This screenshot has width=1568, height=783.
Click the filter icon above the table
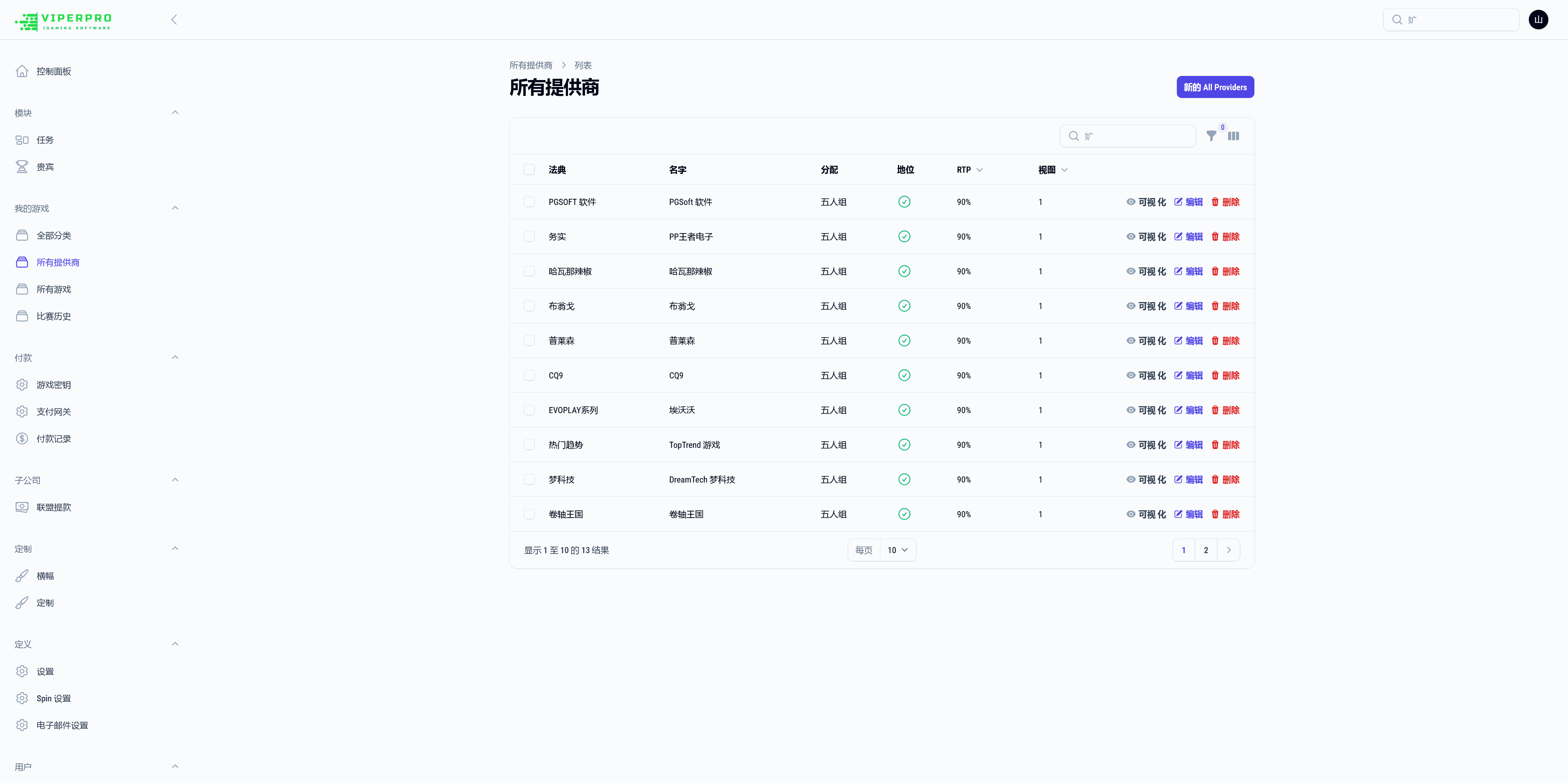coord(1211,136)
